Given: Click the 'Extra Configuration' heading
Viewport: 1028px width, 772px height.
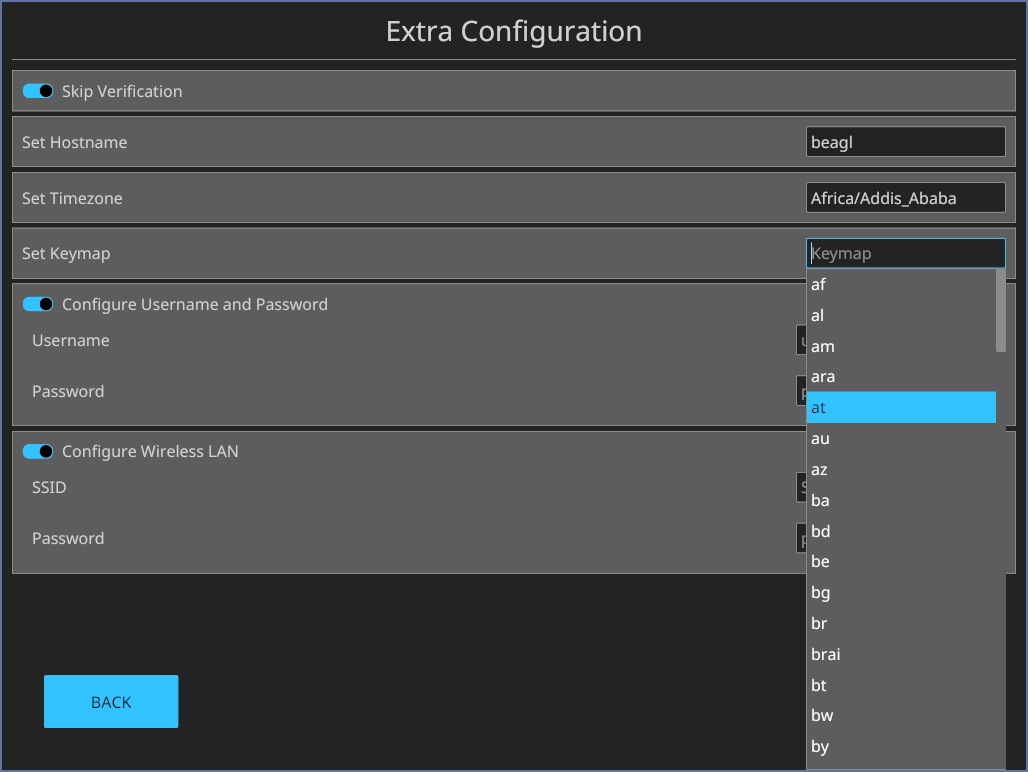Looking at the screenshot, I should 514,31.
